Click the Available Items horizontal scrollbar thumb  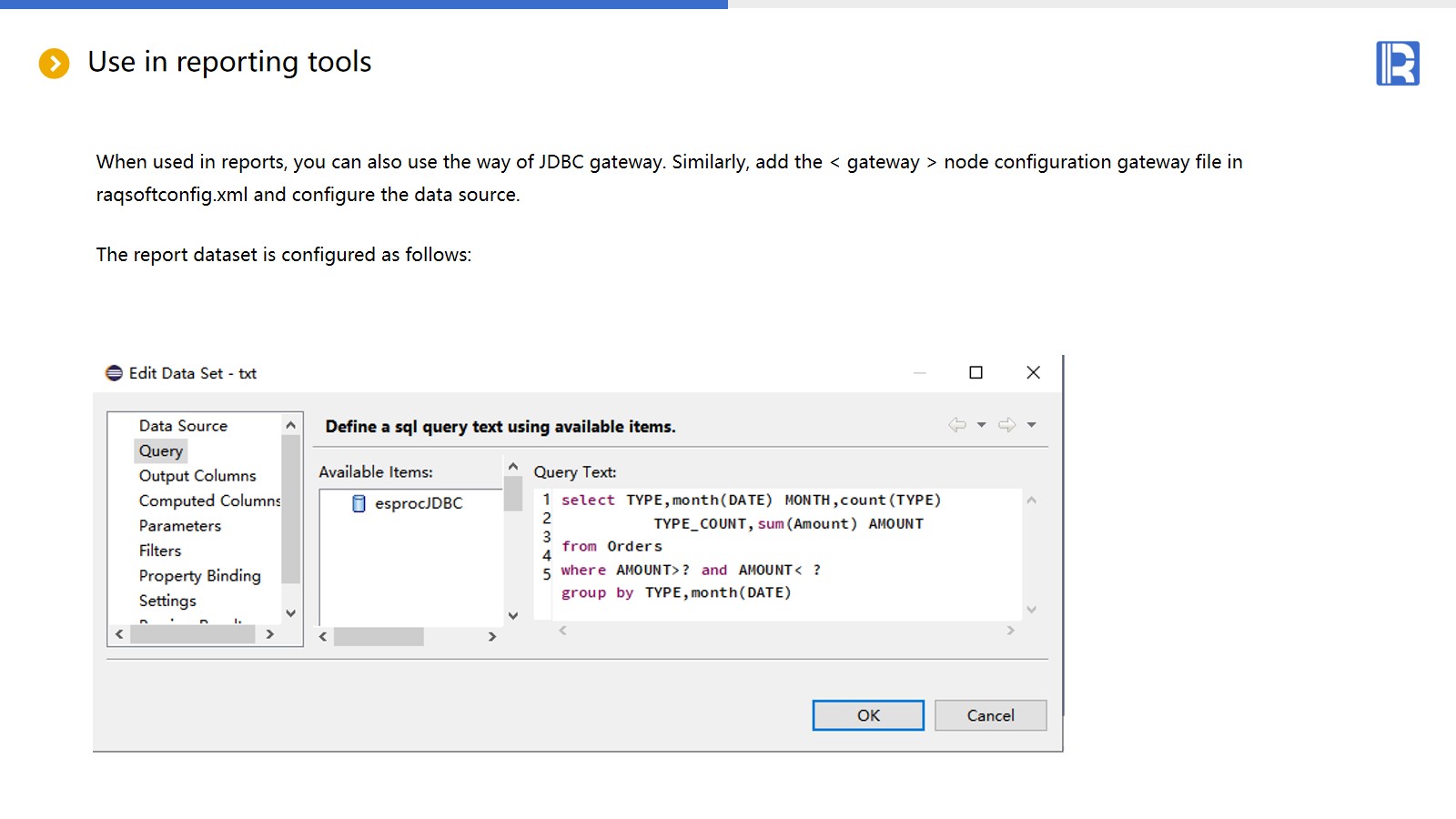click(x=379, y=637)
